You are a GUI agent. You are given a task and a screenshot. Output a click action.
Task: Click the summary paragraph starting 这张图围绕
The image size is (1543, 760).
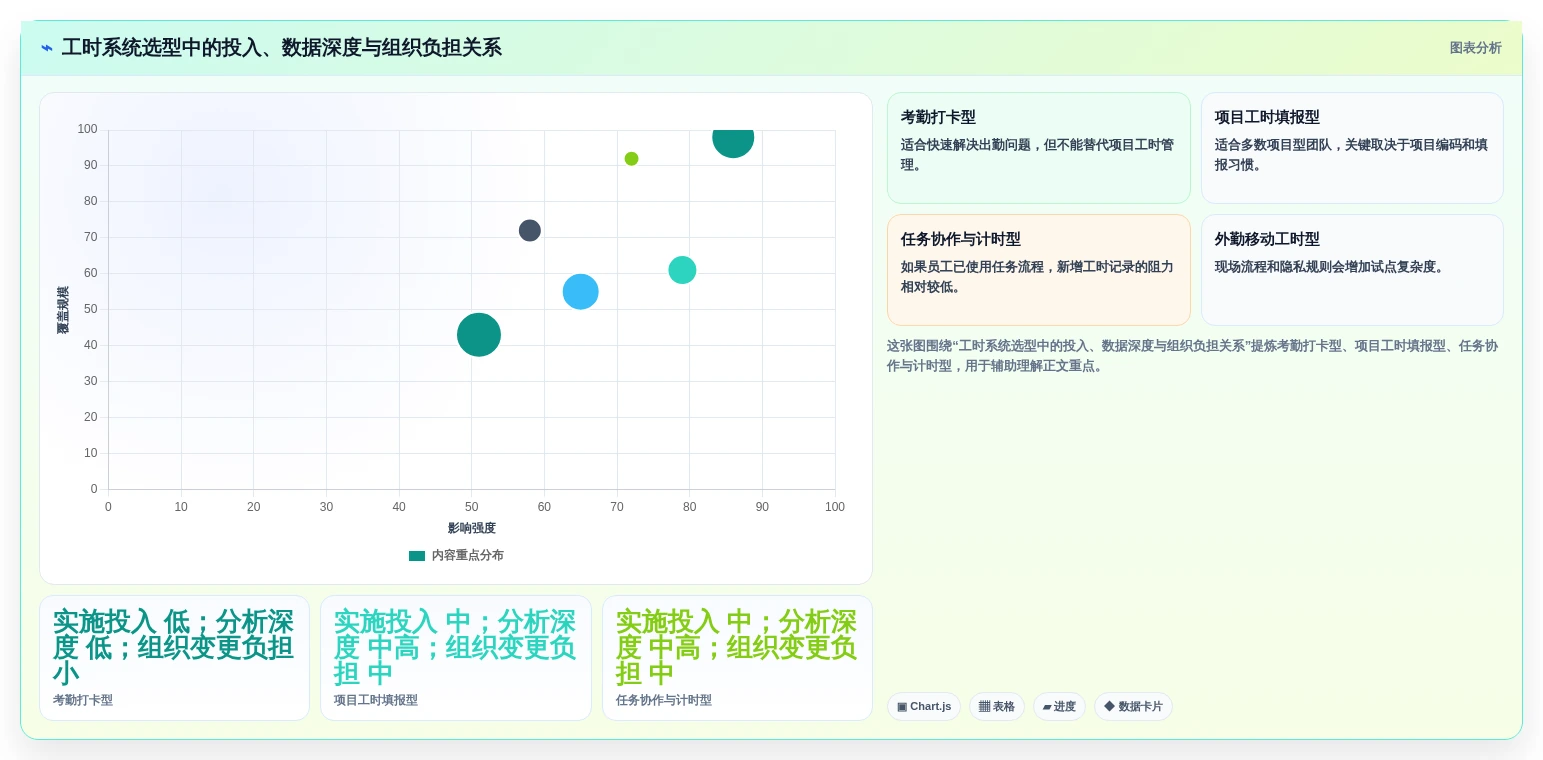1194,356
